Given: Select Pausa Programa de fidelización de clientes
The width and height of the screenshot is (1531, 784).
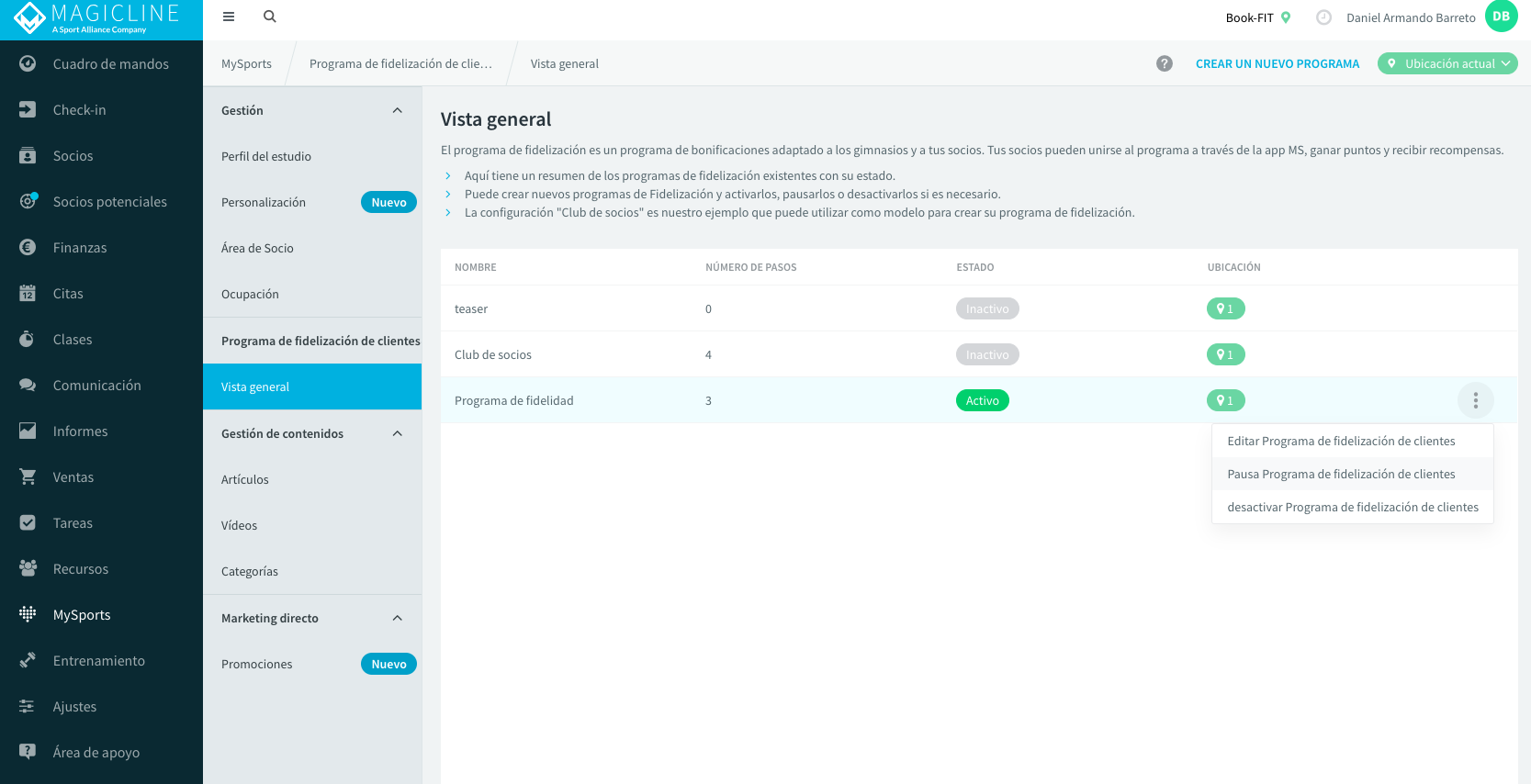Looking at the screenshot, I should (1353, 474).
